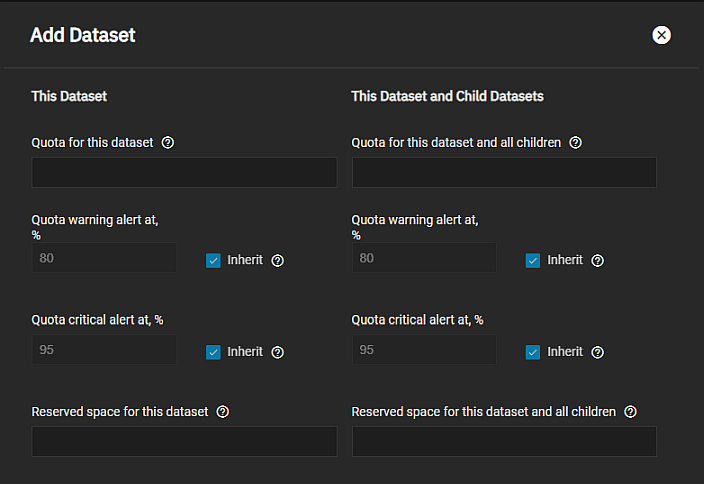Focus Quota for this dataset and all children field
Screen dimensions: 704x484
[x=504, y=172]
